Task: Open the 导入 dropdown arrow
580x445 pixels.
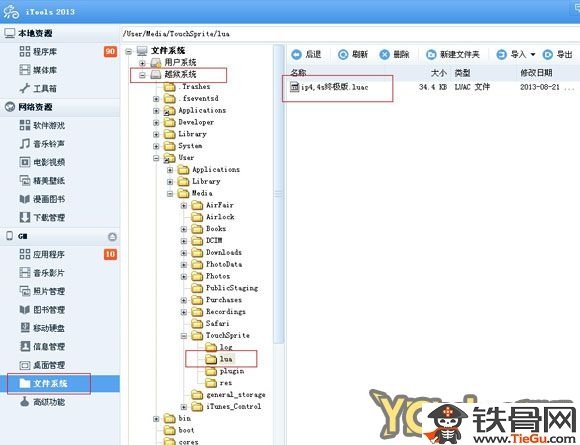Action: [x=533, y=54]
